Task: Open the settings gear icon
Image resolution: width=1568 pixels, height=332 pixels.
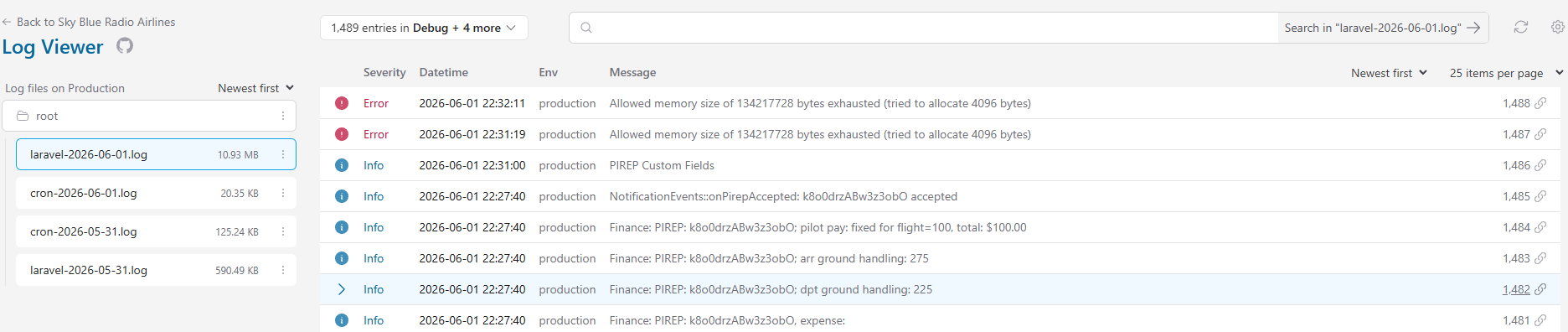Action: tap(1558, 28)
